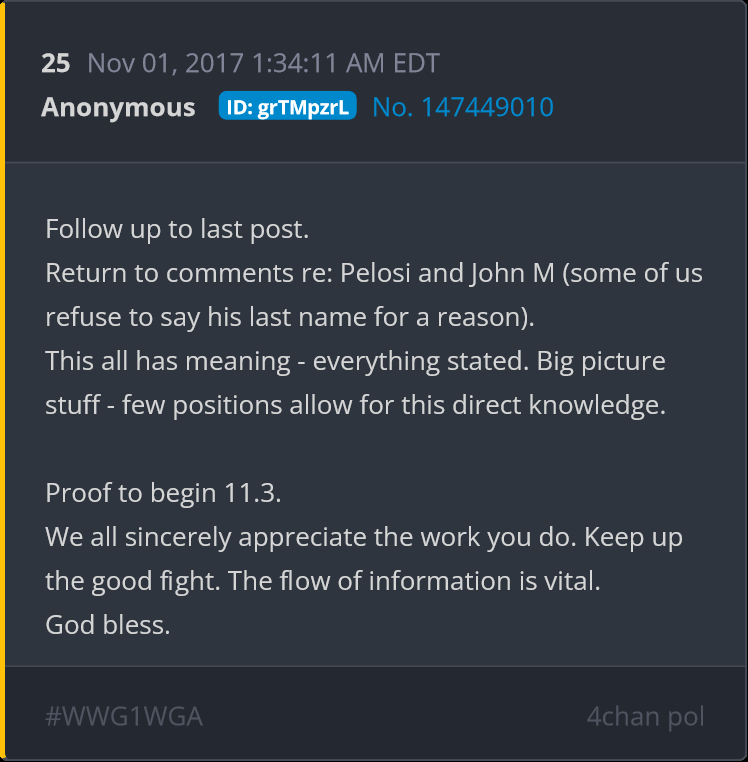This screenshot has width=748, height=762.
Task: Click the line starting "This all has meaning"
Action: pyautogui.click(x=355, y=360)
